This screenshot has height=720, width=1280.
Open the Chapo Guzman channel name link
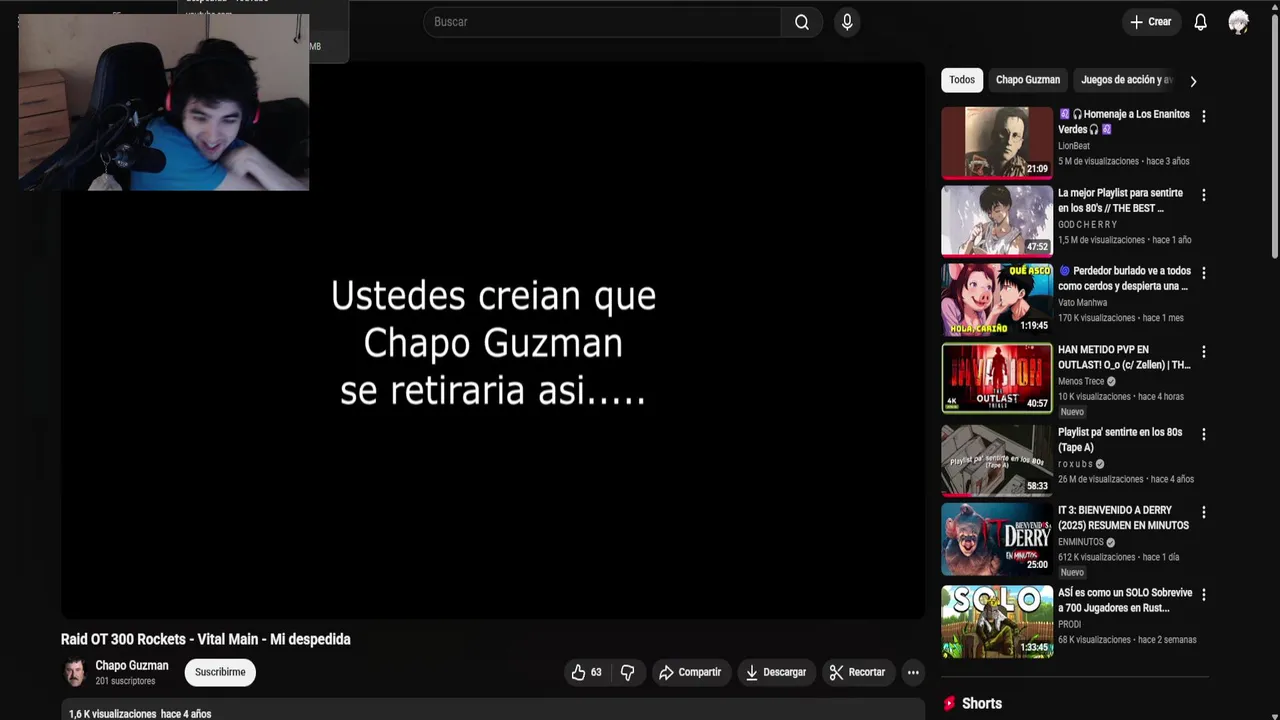click(x=132, y=666)
